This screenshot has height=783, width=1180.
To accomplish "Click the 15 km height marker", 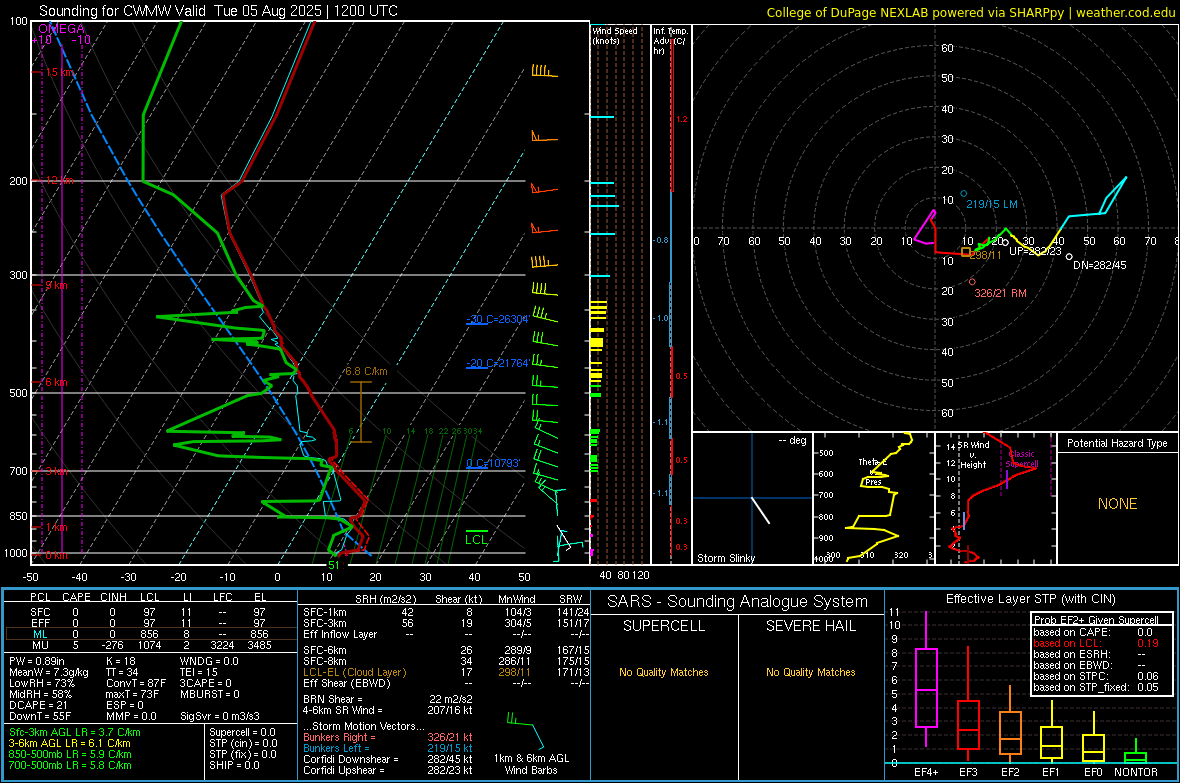I will tap(59, 72).
